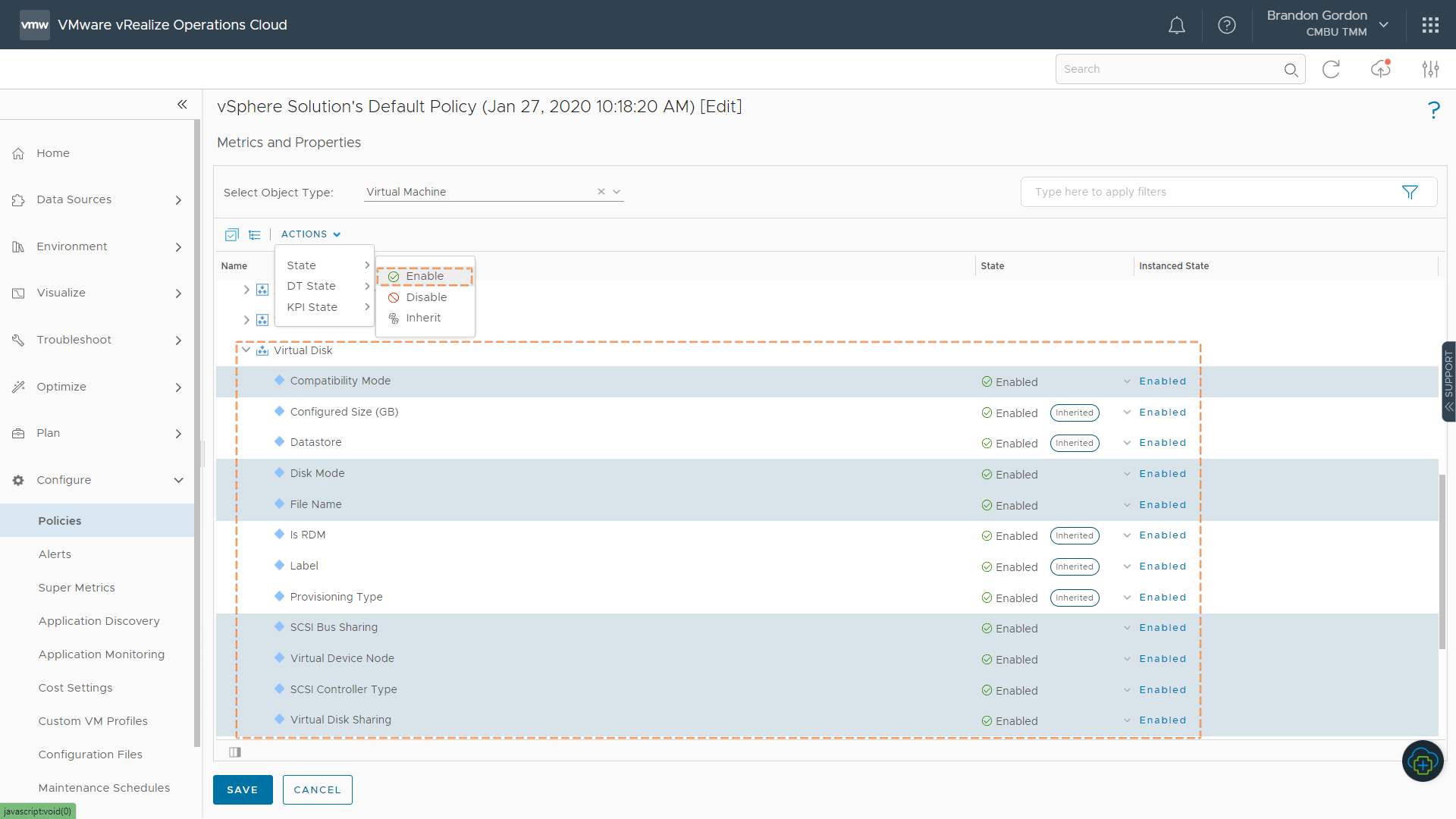Click the select all icon in the toolbar
Image resolution: width=1456 pixels, height=819 pixels.
232,234
